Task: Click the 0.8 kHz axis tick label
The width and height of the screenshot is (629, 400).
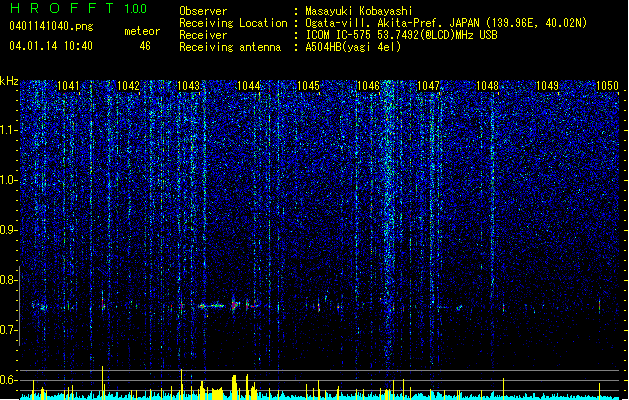Action: tap(8, 280)
